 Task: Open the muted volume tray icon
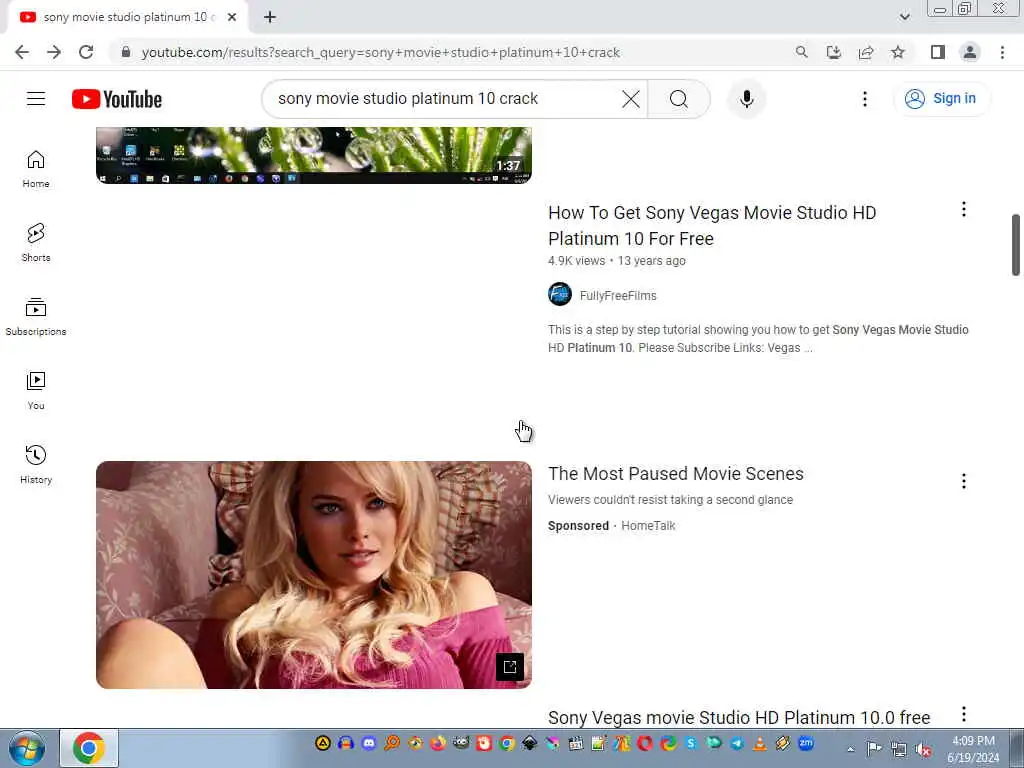tap(923, 749)
